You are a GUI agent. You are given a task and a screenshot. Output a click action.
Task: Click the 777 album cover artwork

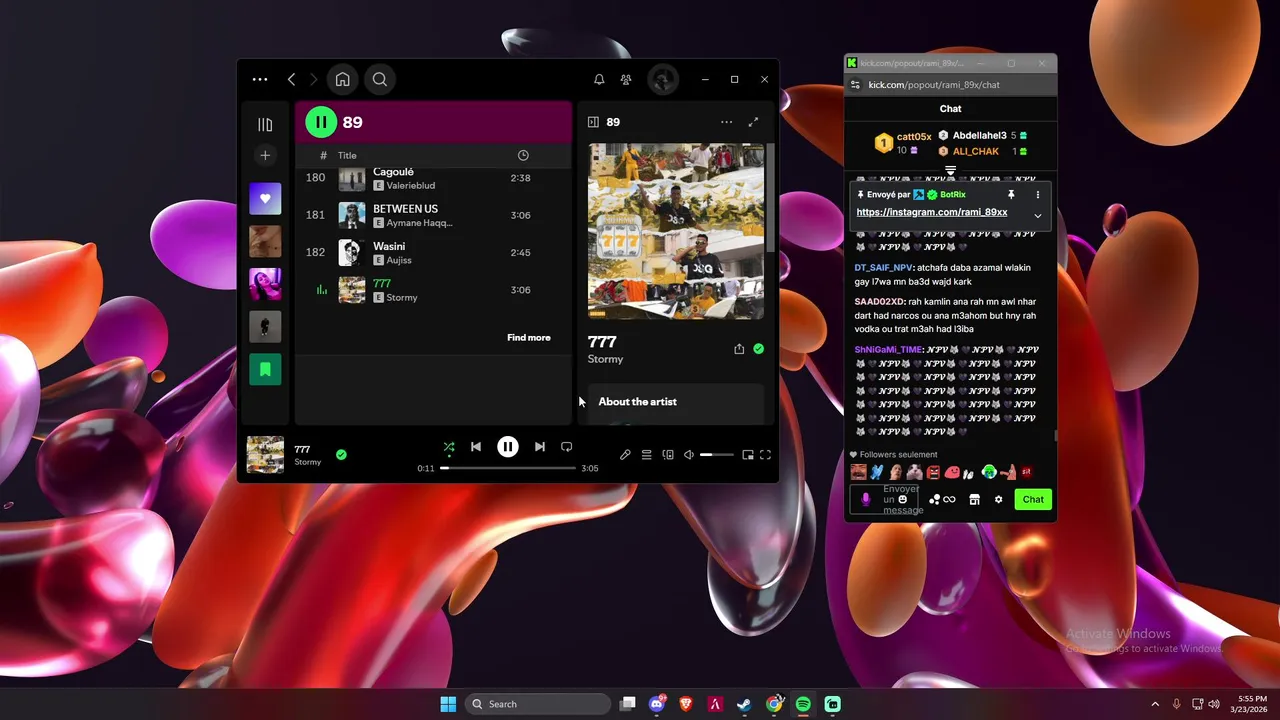(x=676, y=232)
